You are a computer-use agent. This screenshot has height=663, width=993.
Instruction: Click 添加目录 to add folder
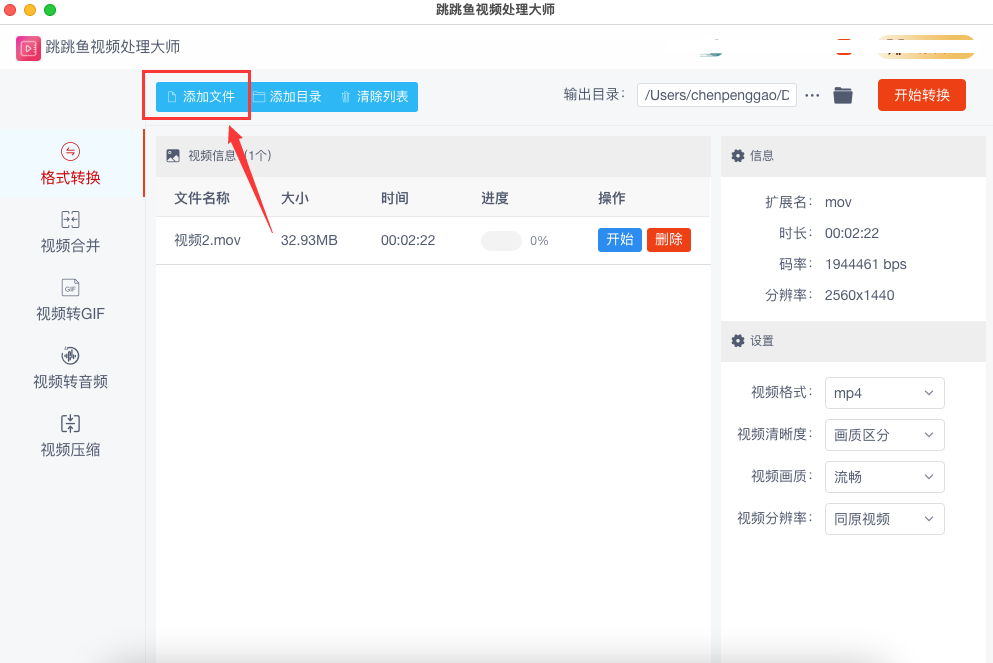point(287,97)
